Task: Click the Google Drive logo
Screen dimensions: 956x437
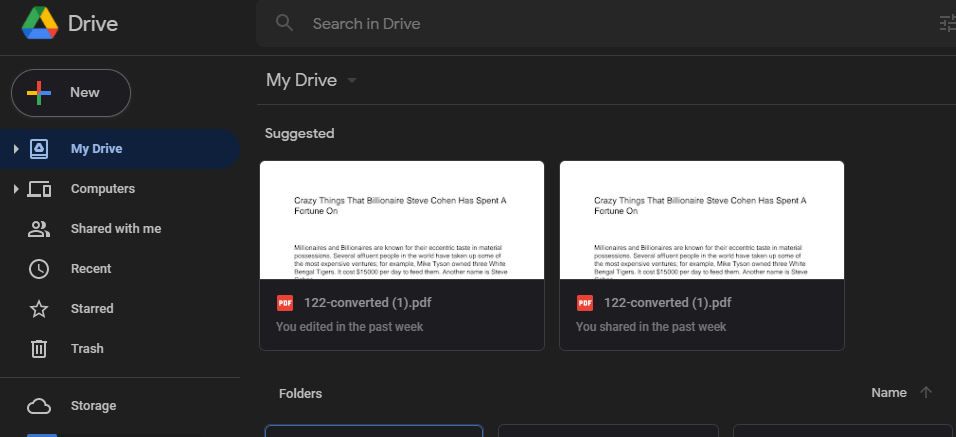Action: click(40, 23)
